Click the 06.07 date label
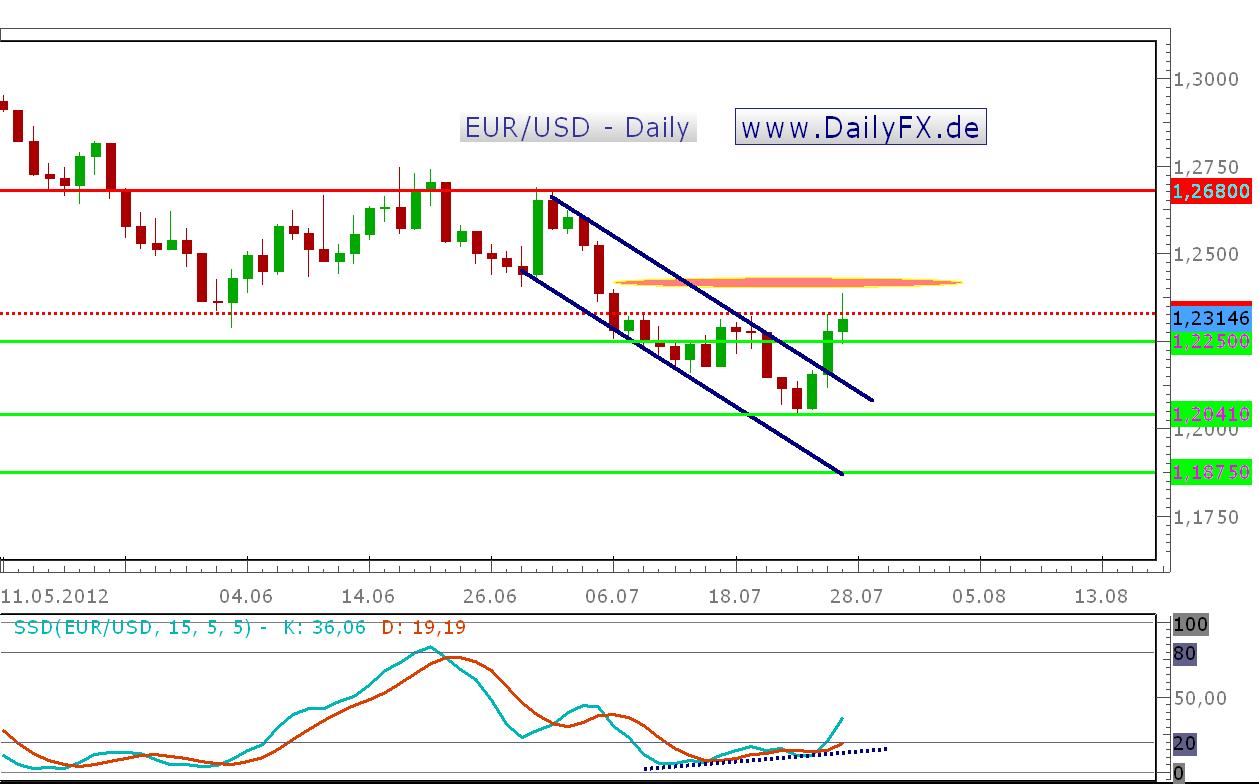 612,596
